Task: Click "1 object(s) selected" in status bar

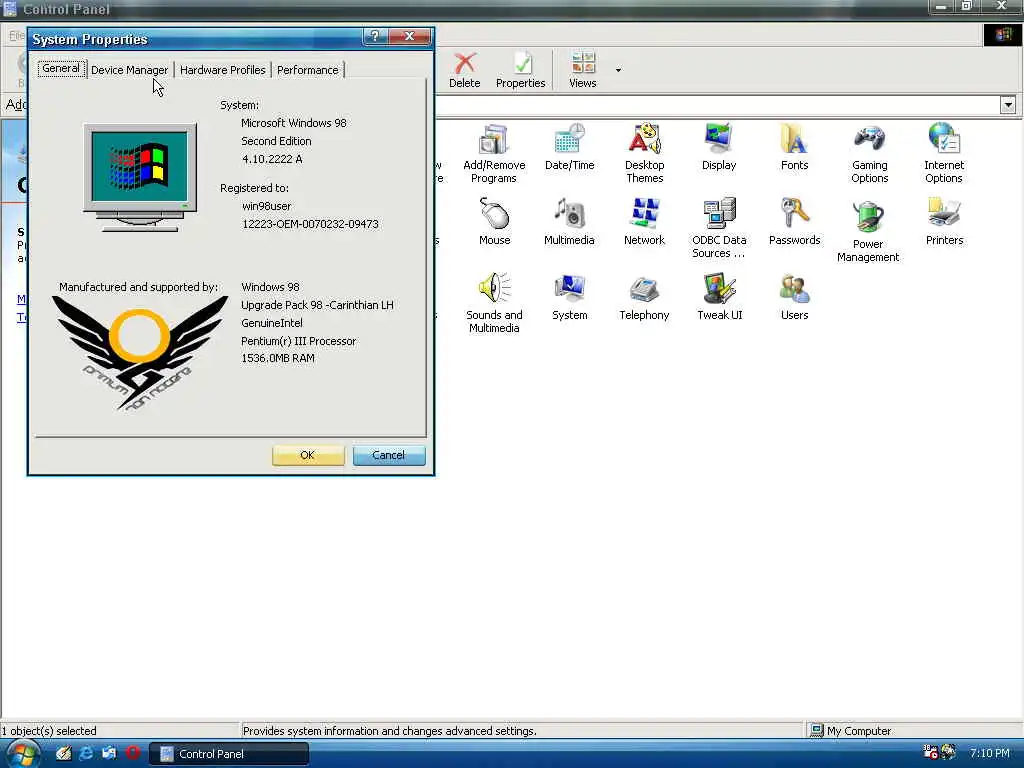Action: pyautogui.click(x=49, y=731)
